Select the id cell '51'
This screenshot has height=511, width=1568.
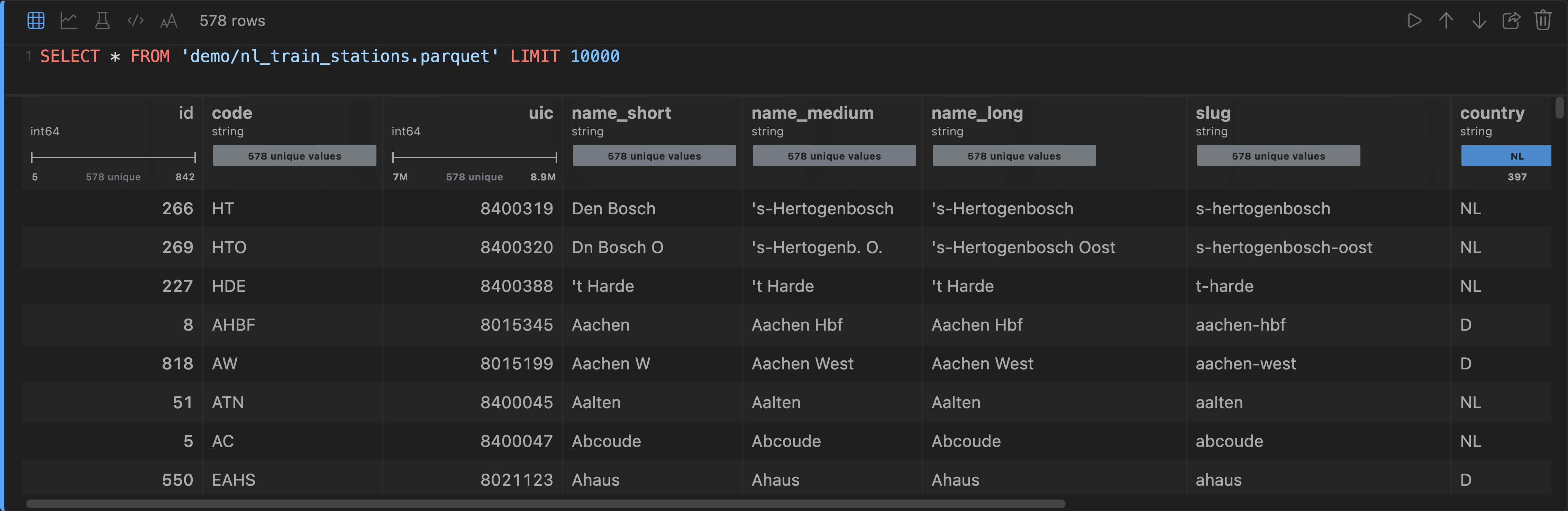click(x=183, y=403)
